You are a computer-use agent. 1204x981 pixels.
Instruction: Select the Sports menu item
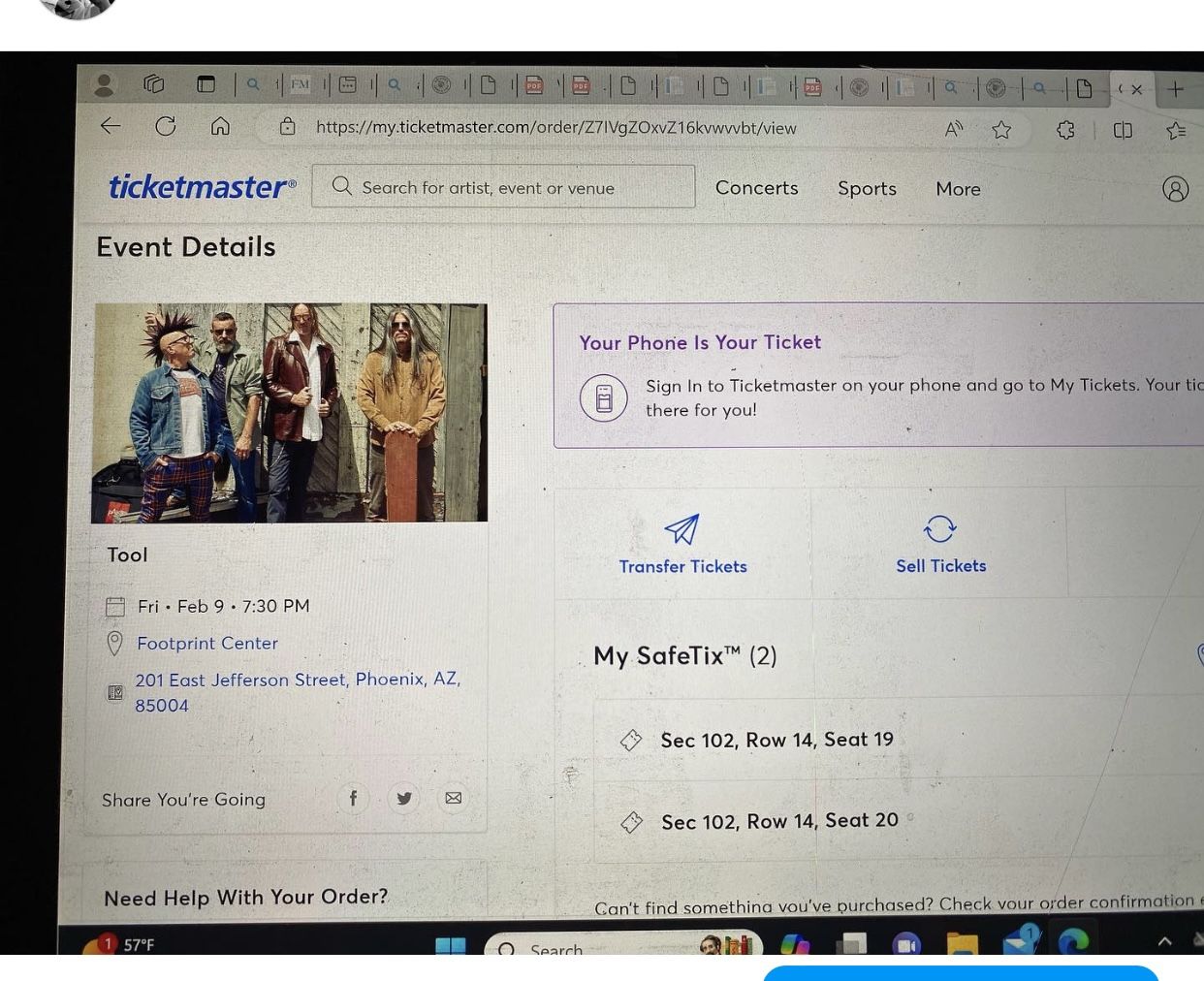[x=866, y=188]
